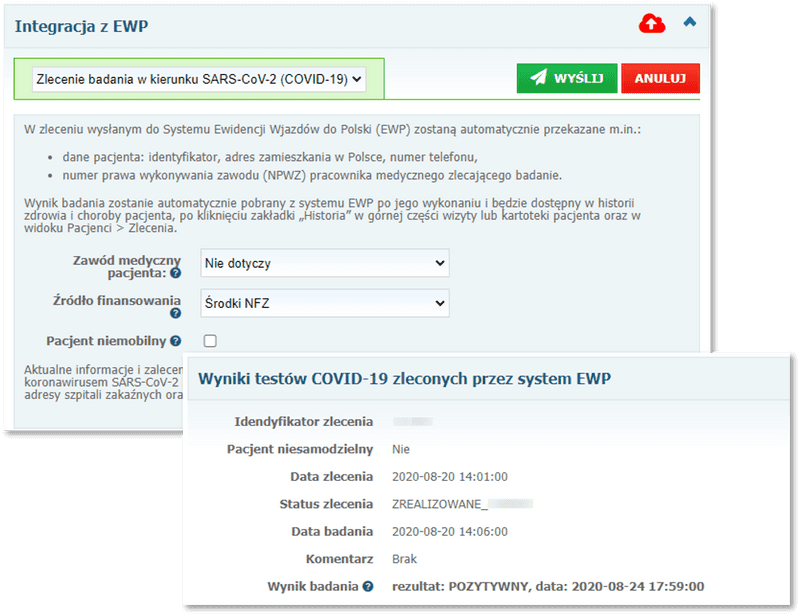Screen dimensions: 800x615
Task: Show help for Wynik badania
Action: pyautogui.click(x=368, y=587)
